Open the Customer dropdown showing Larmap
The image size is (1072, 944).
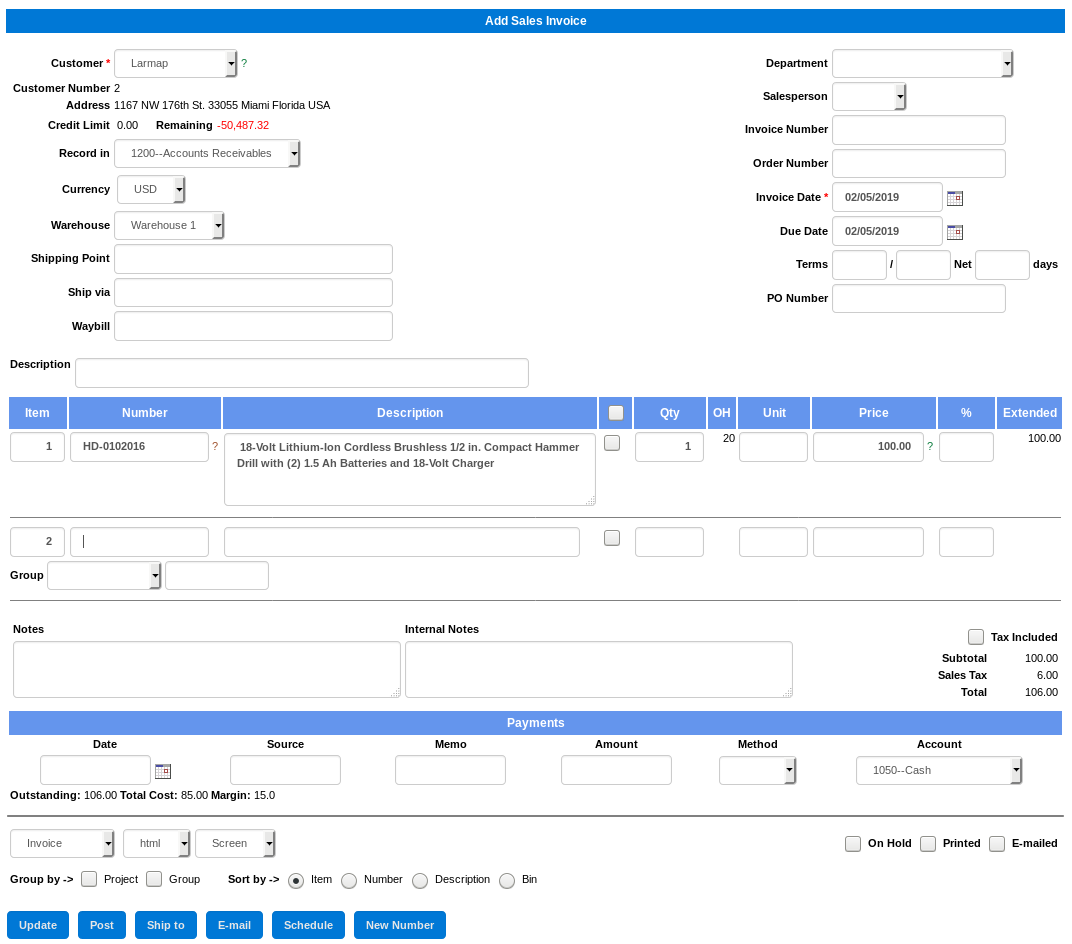point(176,64)
